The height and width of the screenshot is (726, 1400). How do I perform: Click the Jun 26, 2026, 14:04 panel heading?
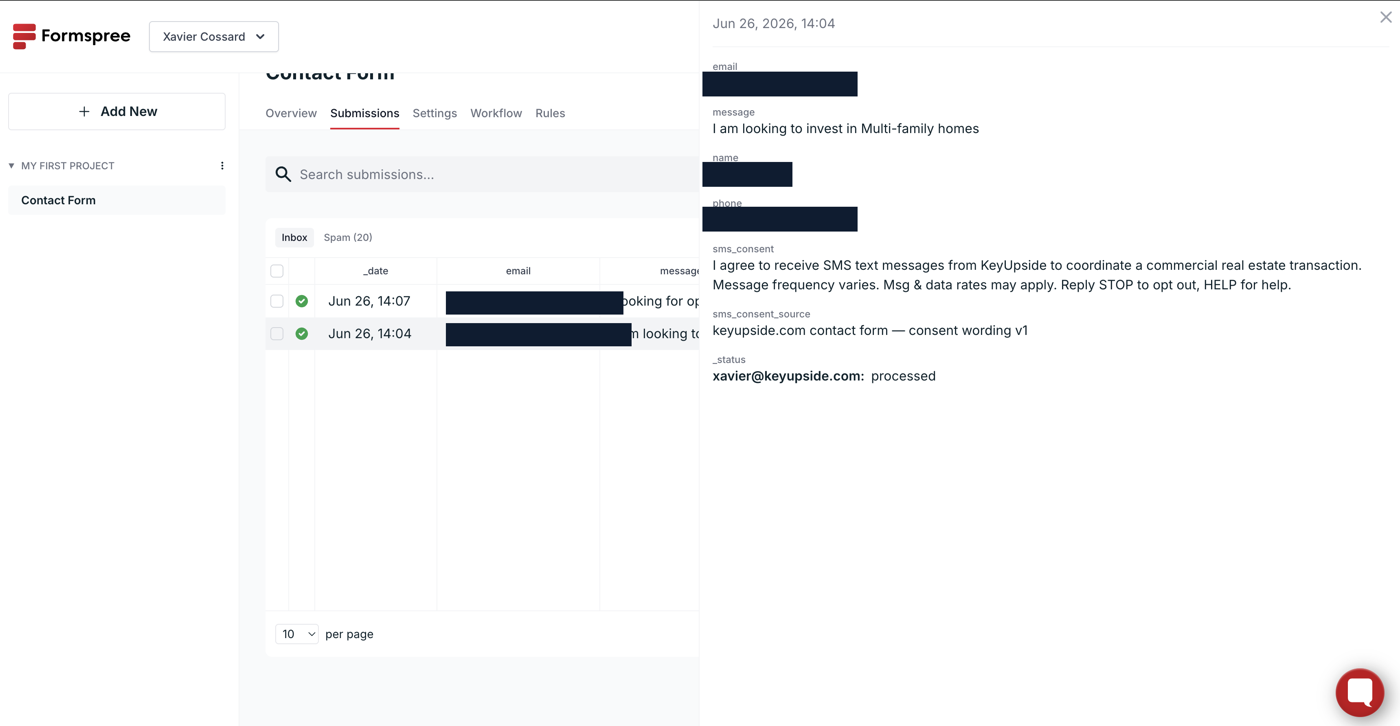pyautogui.click(x=774, y=24)
